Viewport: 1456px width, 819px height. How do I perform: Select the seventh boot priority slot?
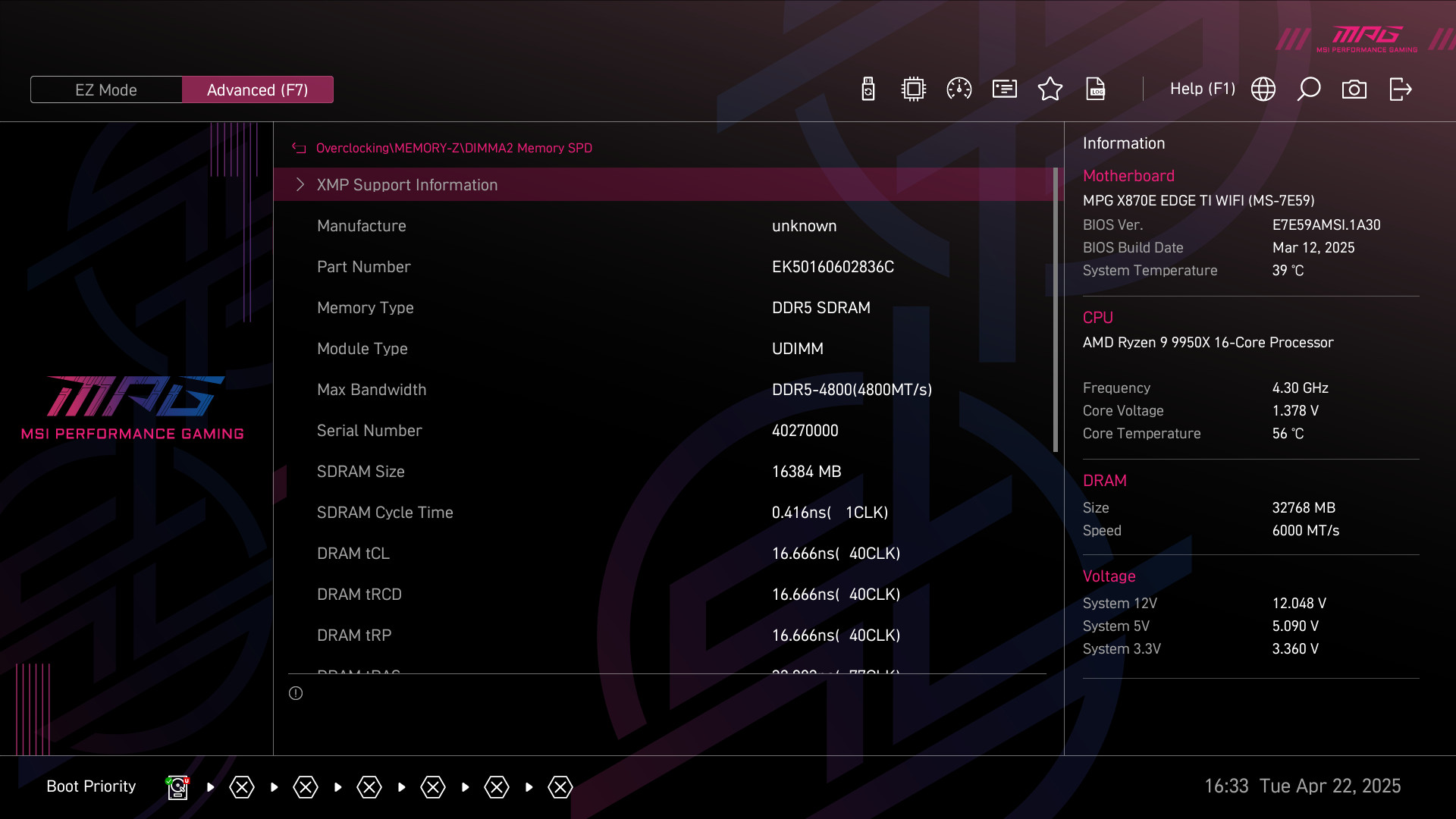(x=560, y=787)
